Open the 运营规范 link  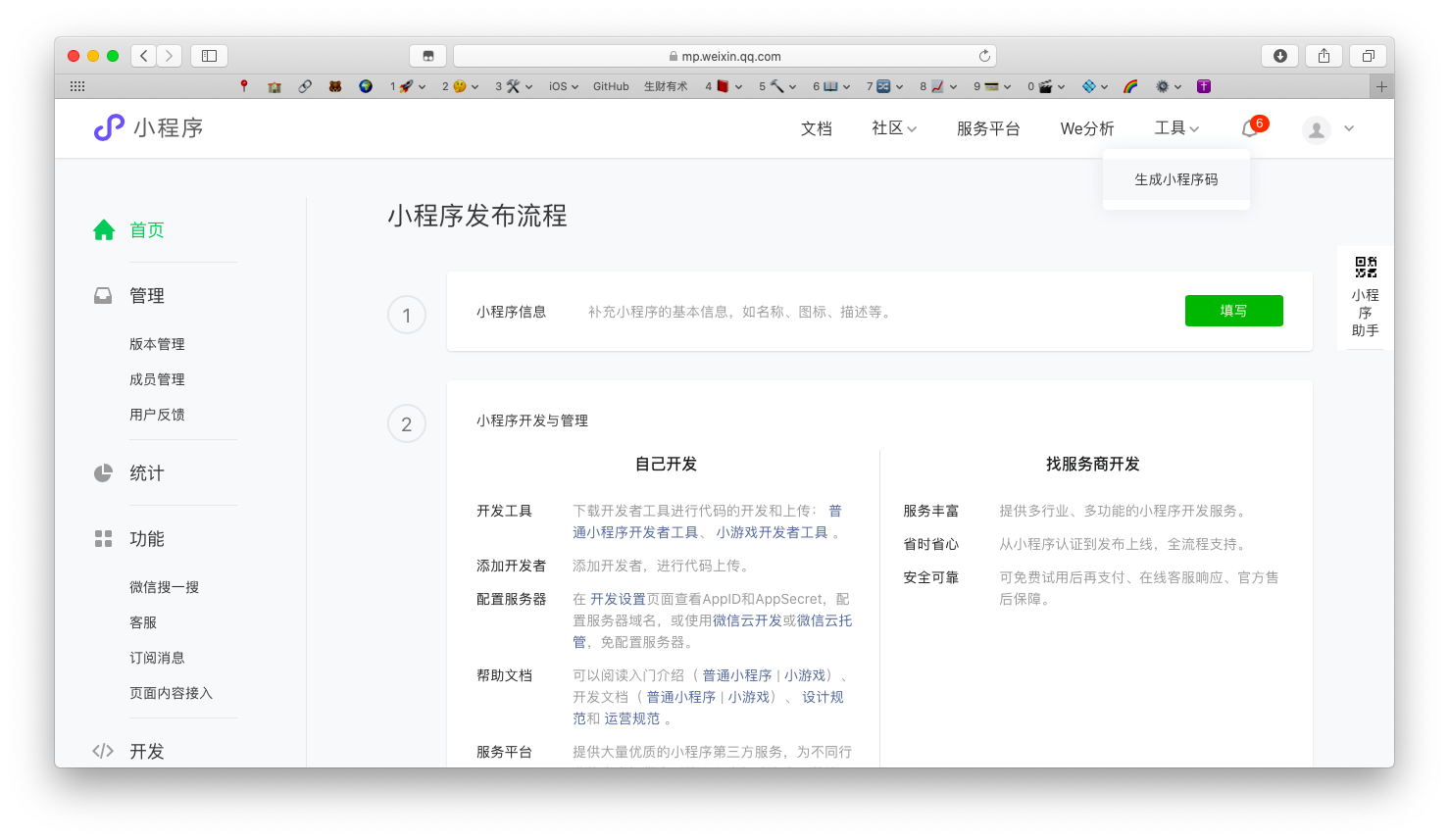632,718
